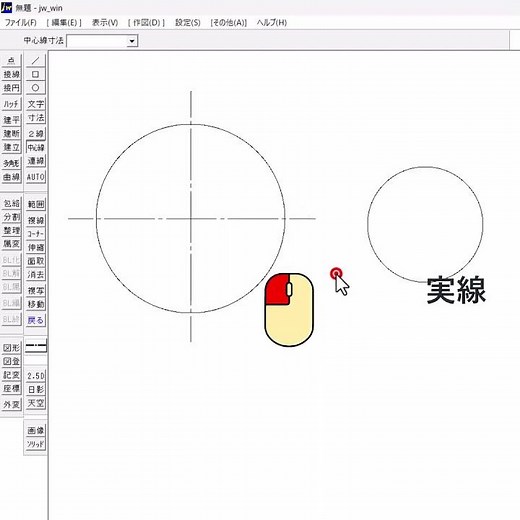
Task: Open the 座標 coordinate file tool
Action: point(12,388)
